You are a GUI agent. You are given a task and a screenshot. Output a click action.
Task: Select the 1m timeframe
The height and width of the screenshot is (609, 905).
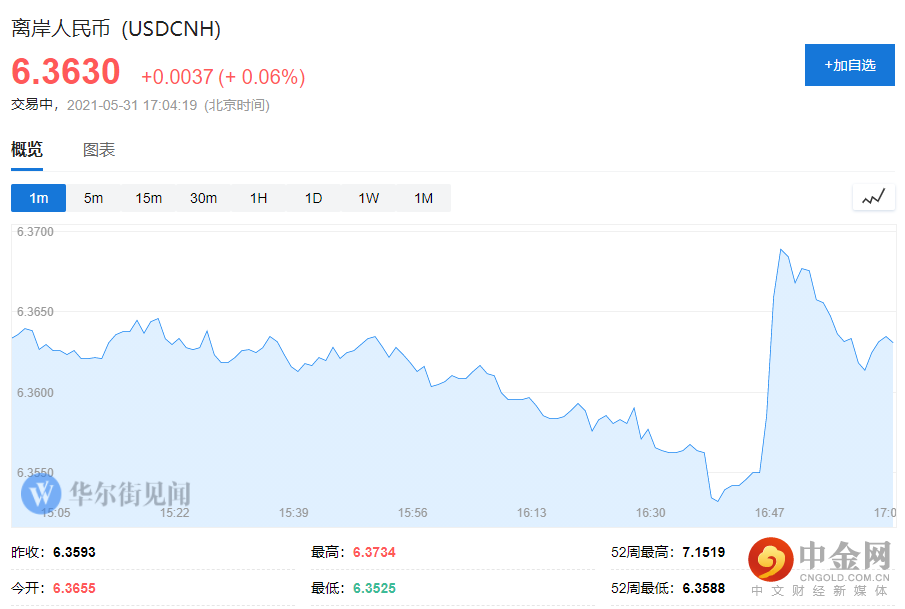39,198
